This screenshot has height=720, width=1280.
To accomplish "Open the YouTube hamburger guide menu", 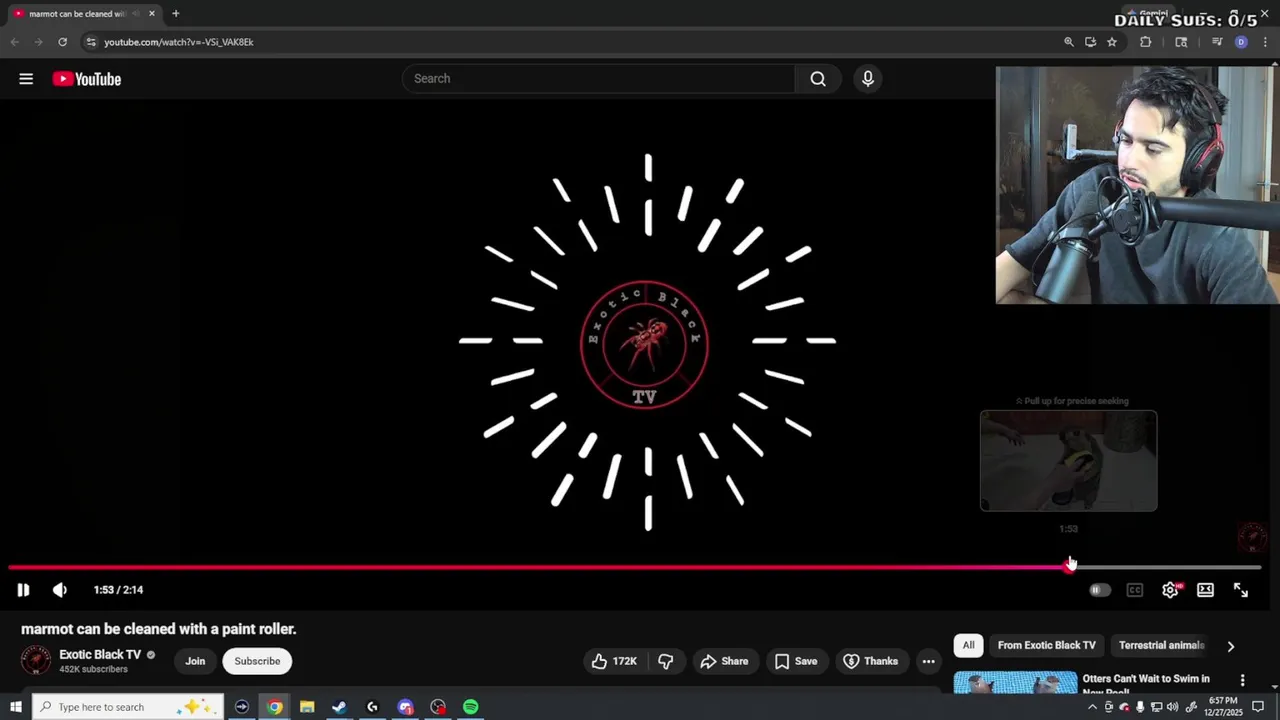I will (x=26, y=79).
